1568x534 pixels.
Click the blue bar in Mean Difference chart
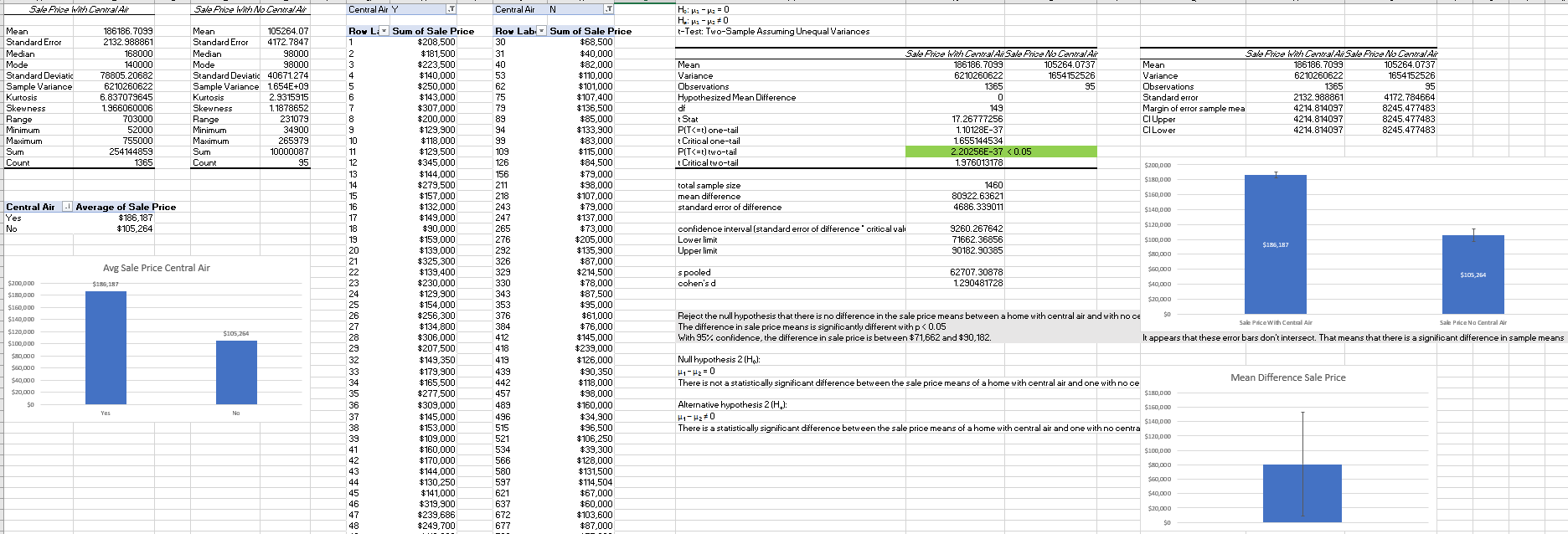coord(1302,493)
